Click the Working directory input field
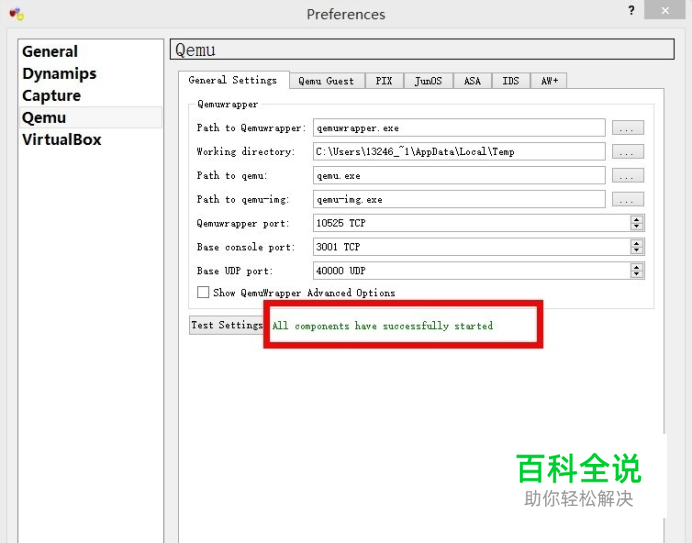This screenshot has width=692, height=543. point(459,152)
